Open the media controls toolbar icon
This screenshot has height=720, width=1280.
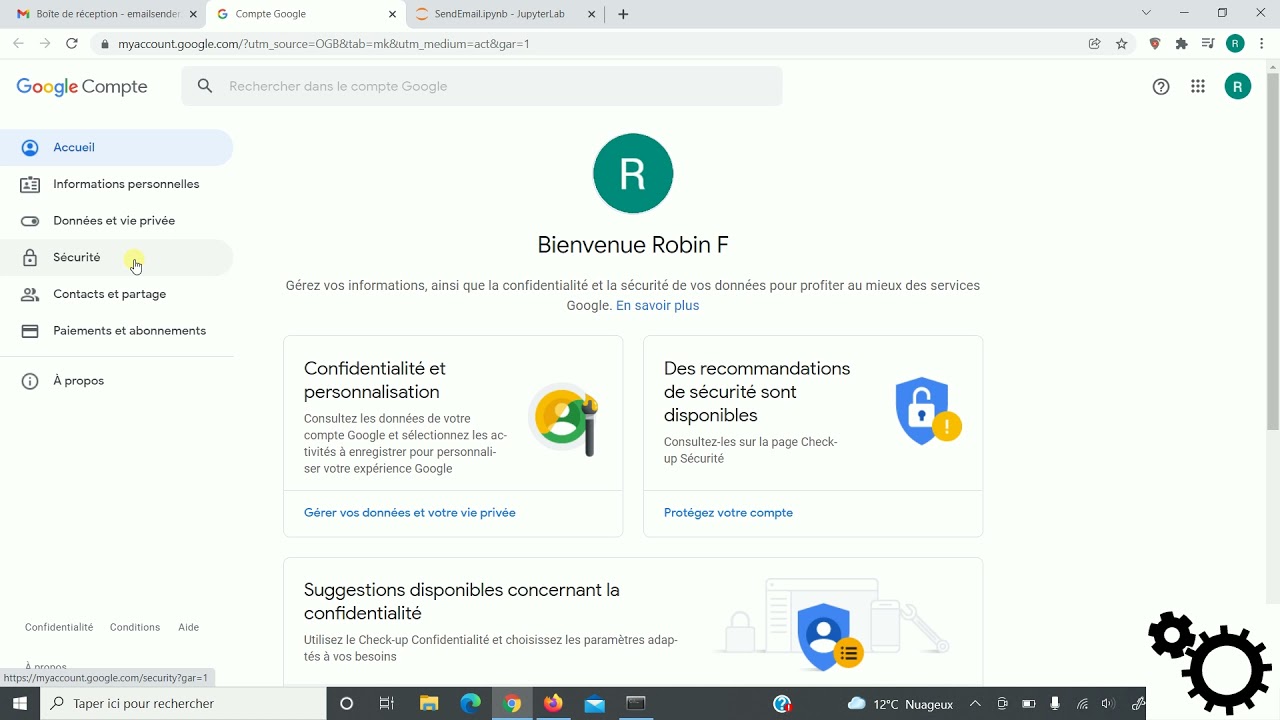1208,44
